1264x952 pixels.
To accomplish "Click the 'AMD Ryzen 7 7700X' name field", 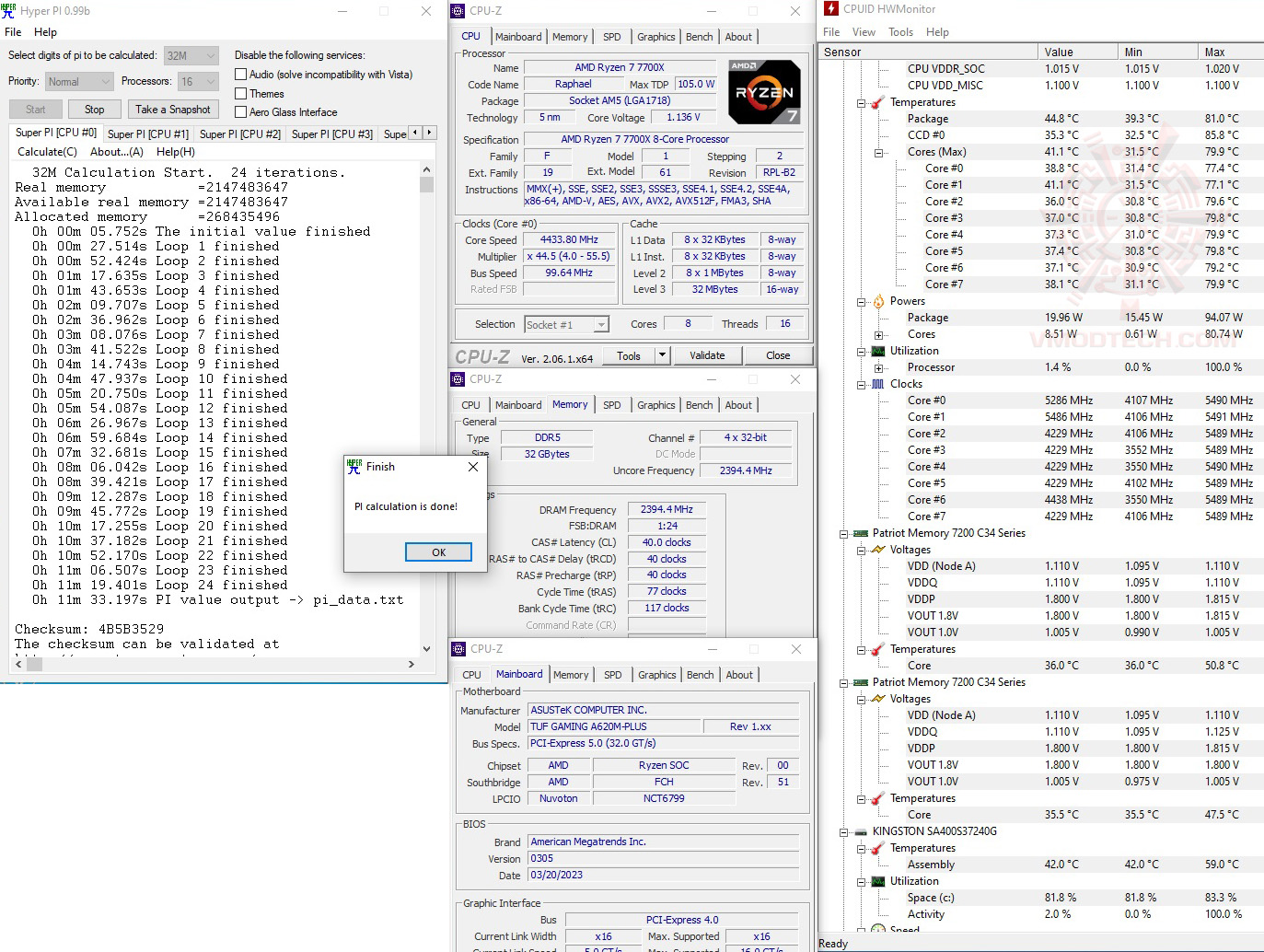I will pos(619,68).
